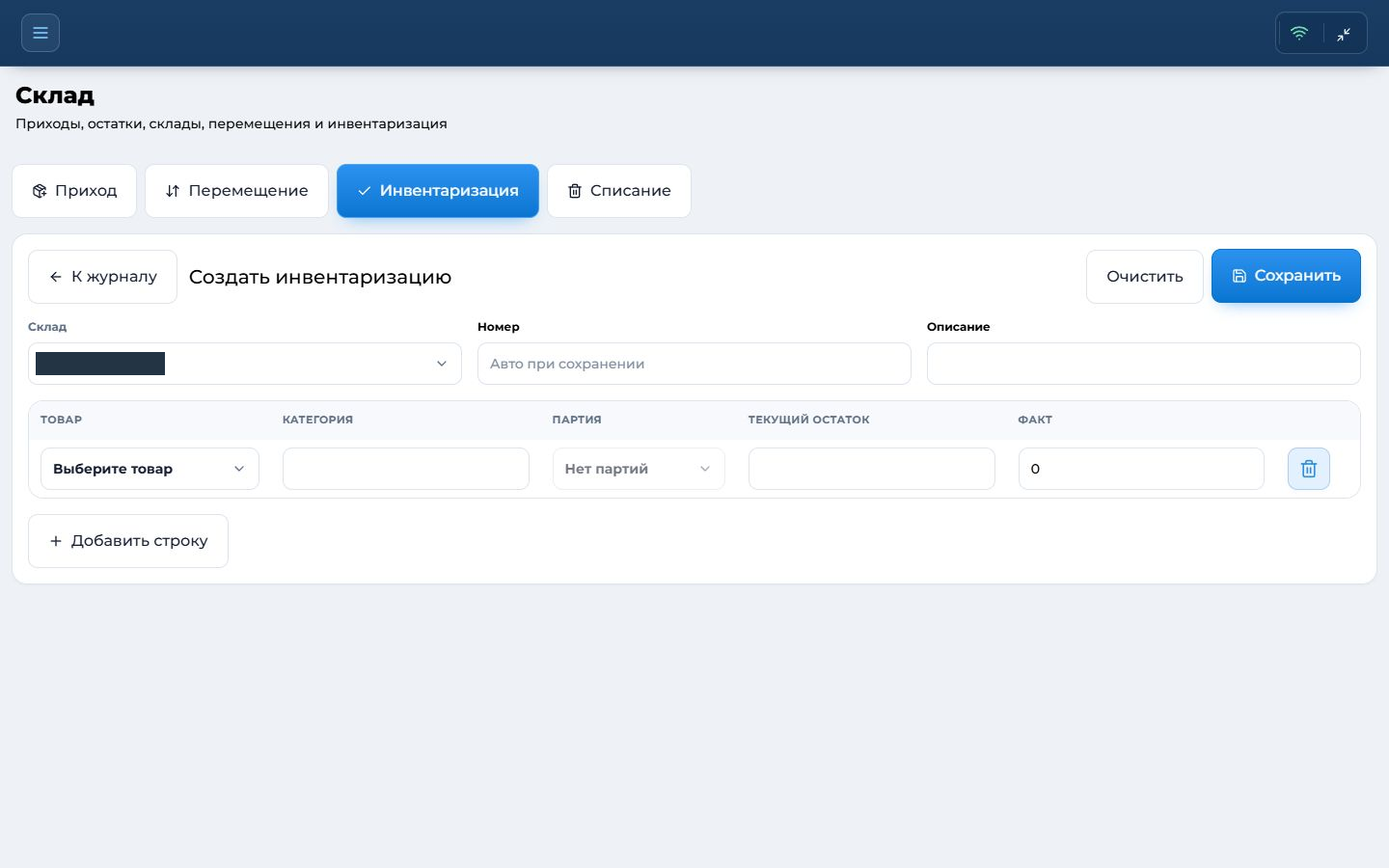Focus the Факт quantity field showing 0
Screen dimensions: 1389x868
click(x=1141, y=469)
